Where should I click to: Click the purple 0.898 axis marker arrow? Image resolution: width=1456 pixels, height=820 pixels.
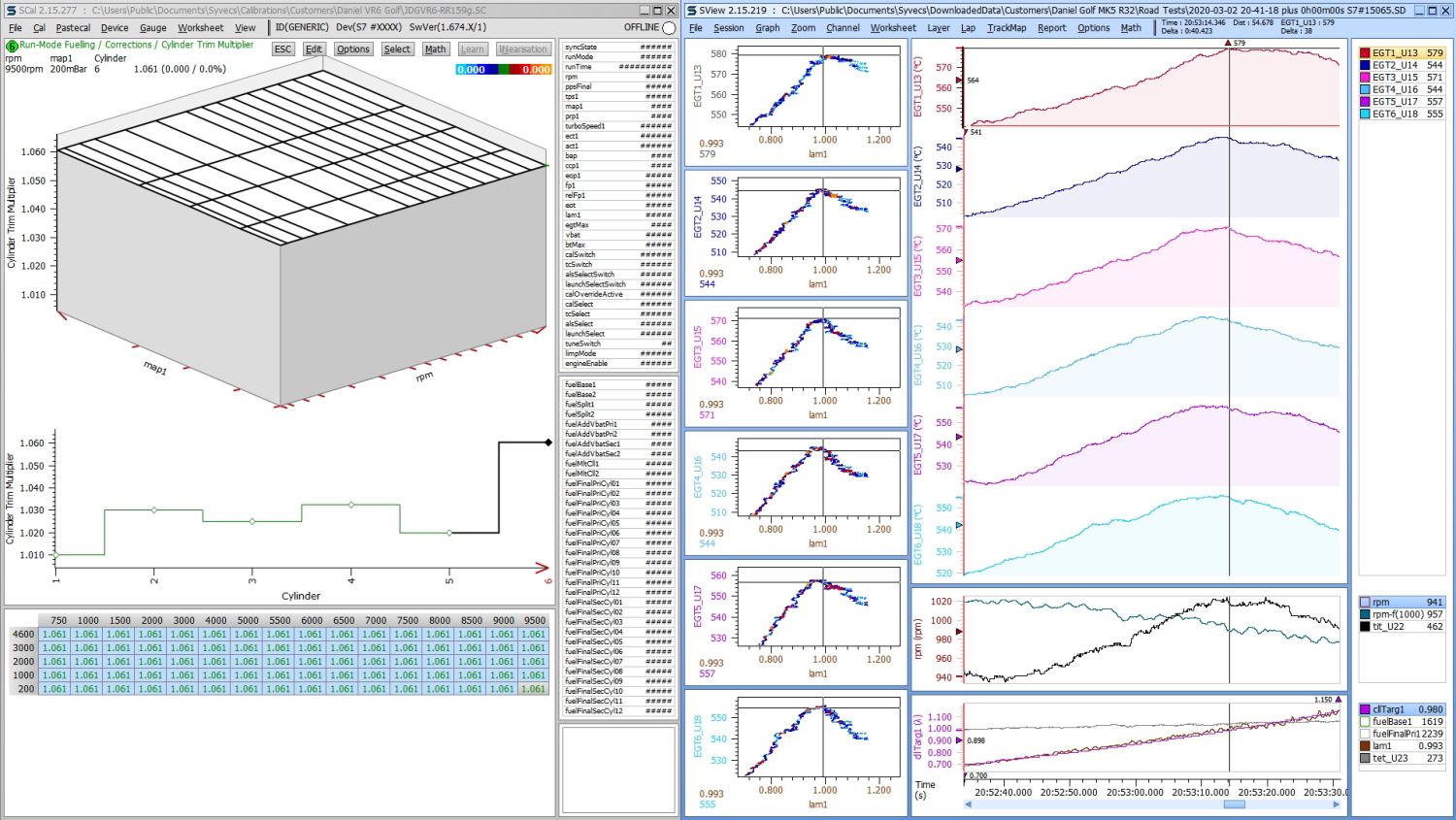point(960,740)
